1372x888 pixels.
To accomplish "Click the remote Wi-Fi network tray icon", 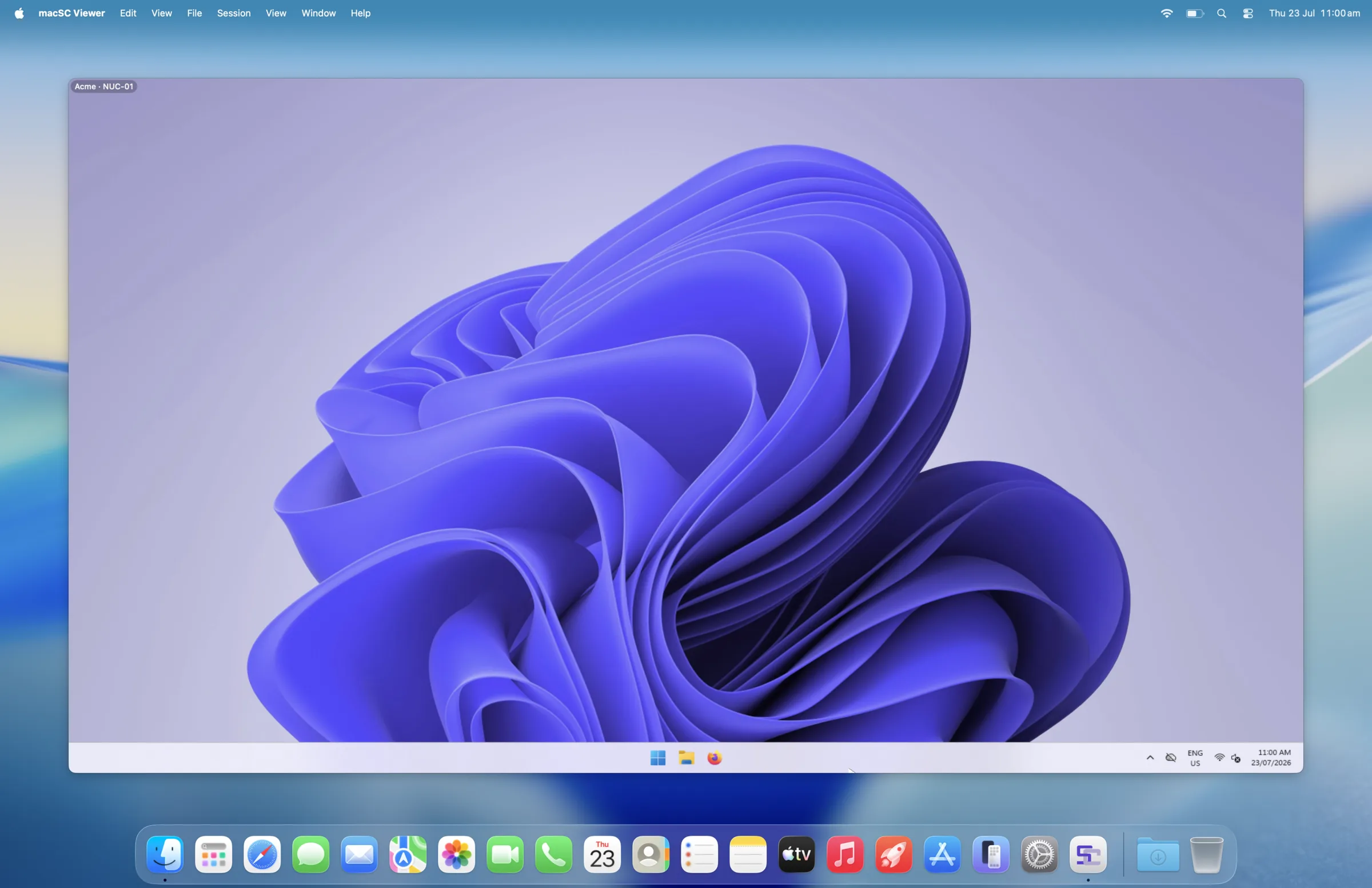I will [x=1219, y=758].
